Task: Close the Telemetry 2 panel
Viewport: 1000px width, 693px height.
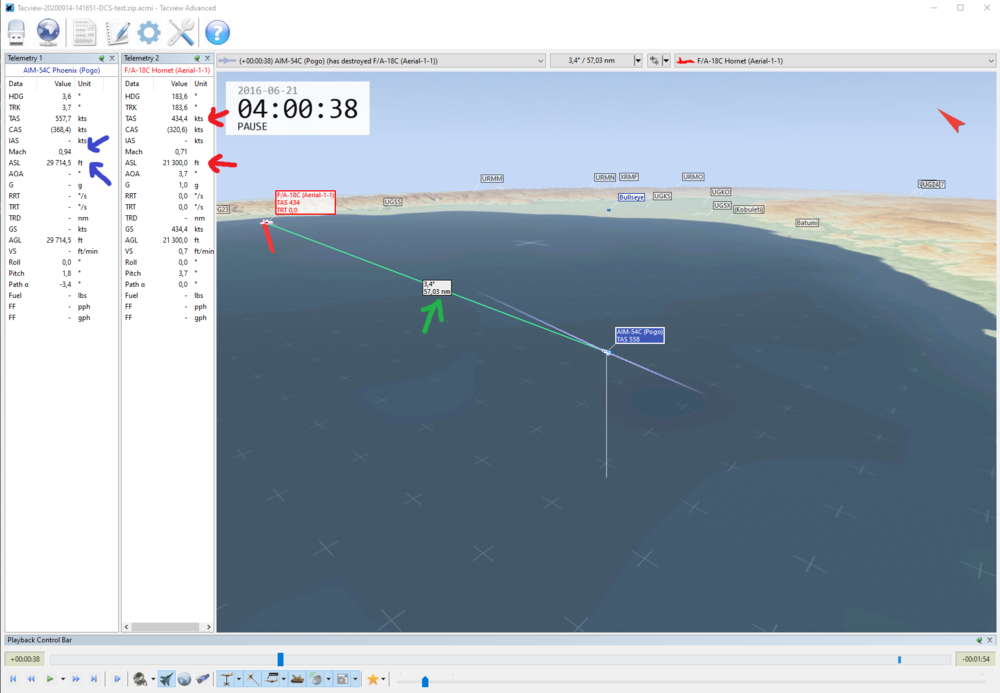Action: (x=207, y=58)
